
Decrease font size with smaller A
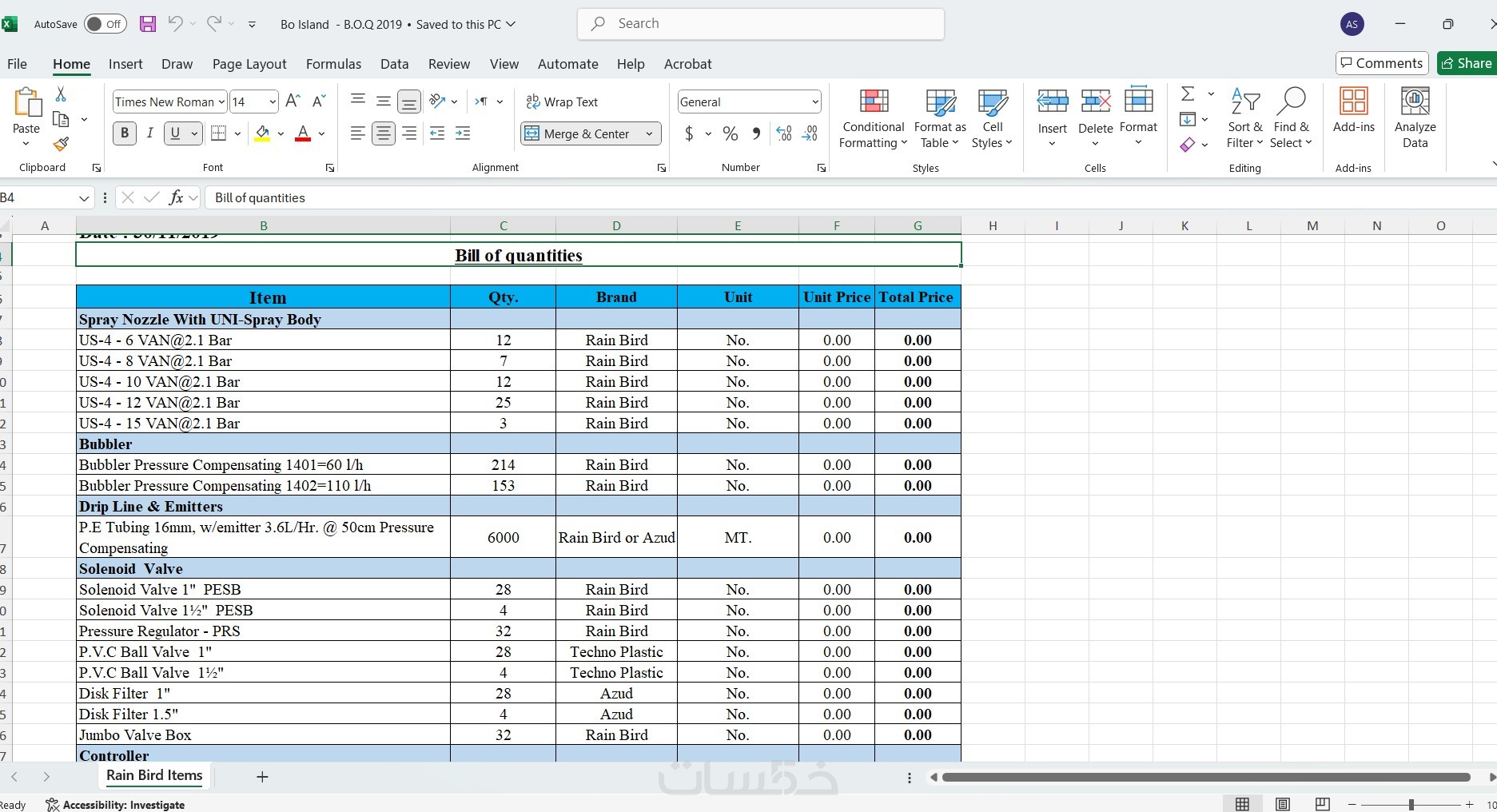(x=318, y=101)
